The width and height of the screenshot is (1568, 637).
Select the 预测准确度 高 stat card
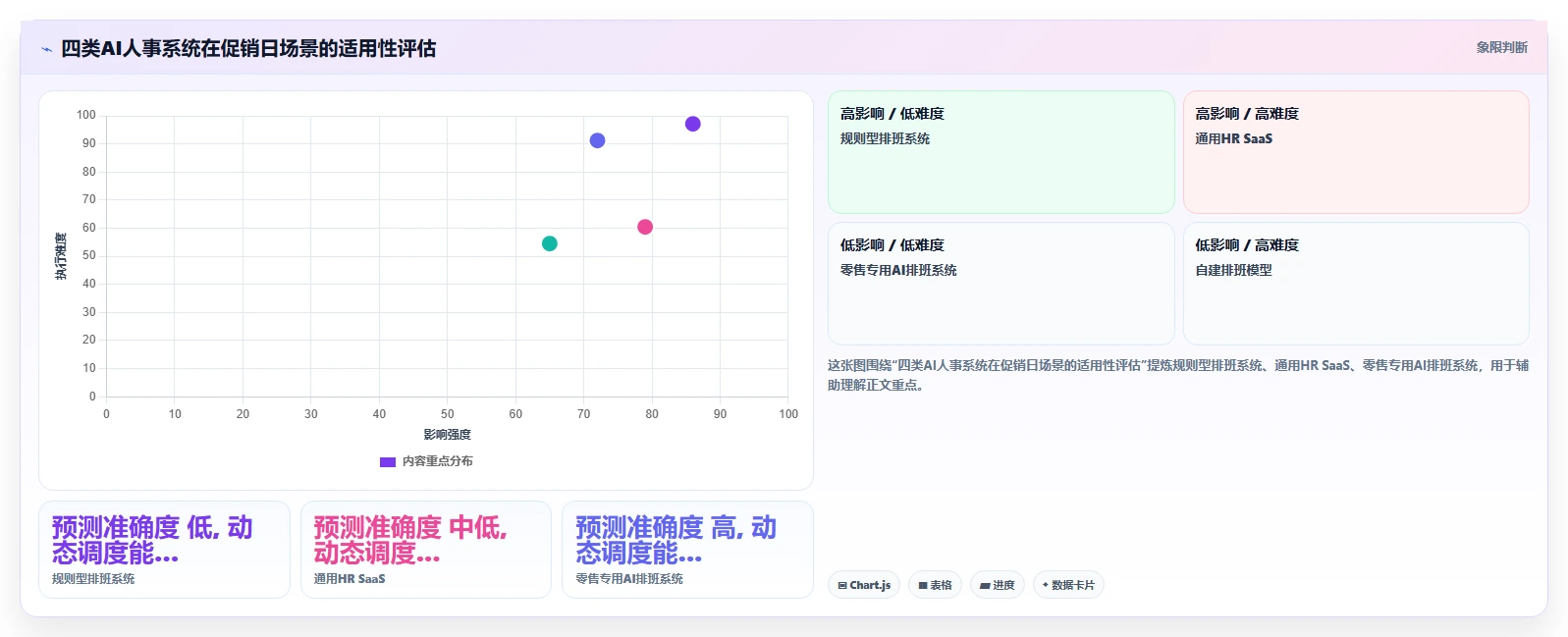(687, 550)
